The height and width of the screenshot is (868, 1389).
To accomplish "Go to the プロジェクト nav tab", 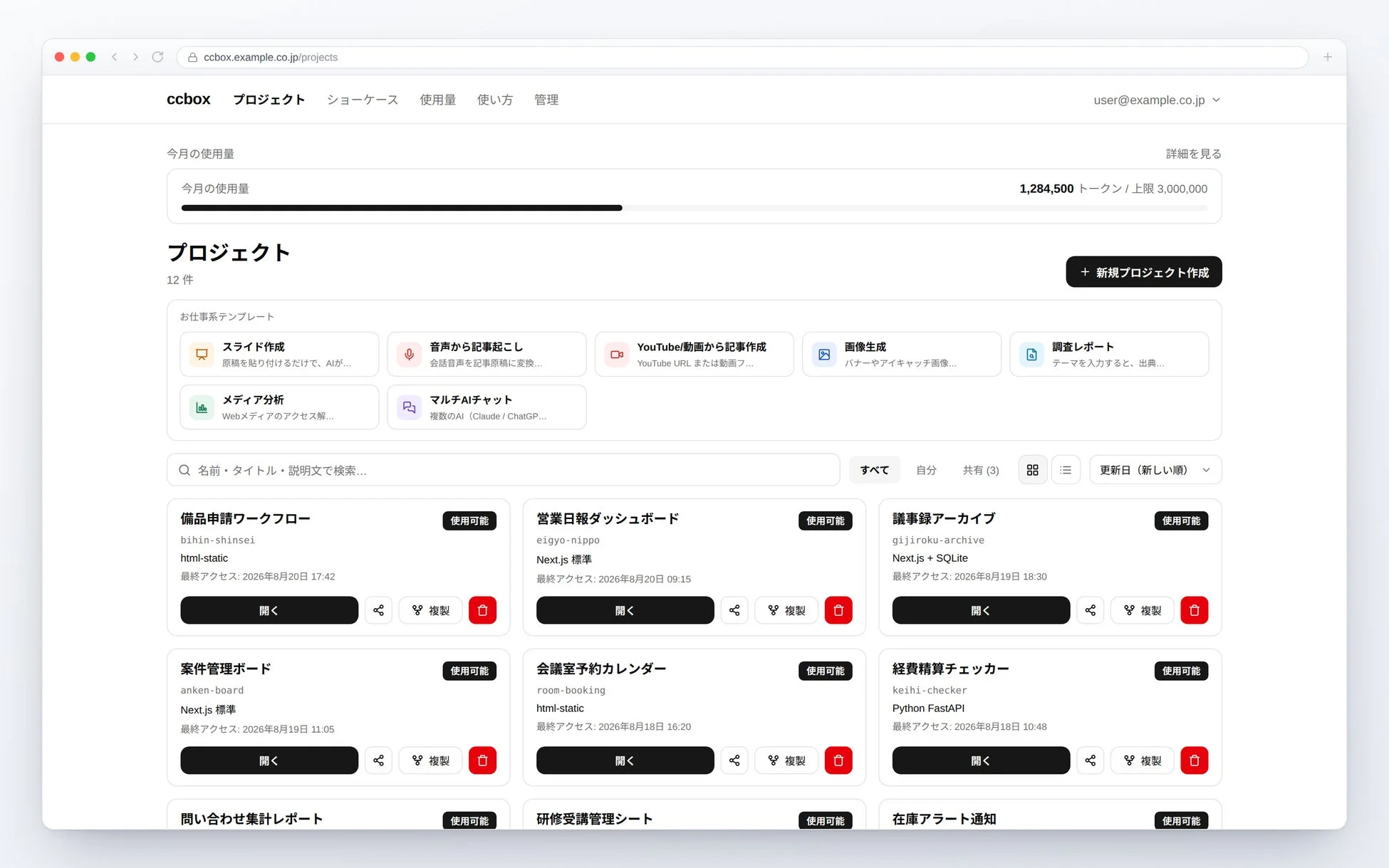I will 269,100.
